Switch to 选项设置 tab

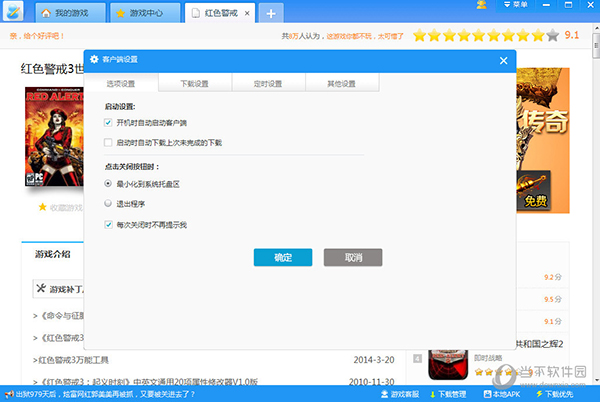point(121,83)
